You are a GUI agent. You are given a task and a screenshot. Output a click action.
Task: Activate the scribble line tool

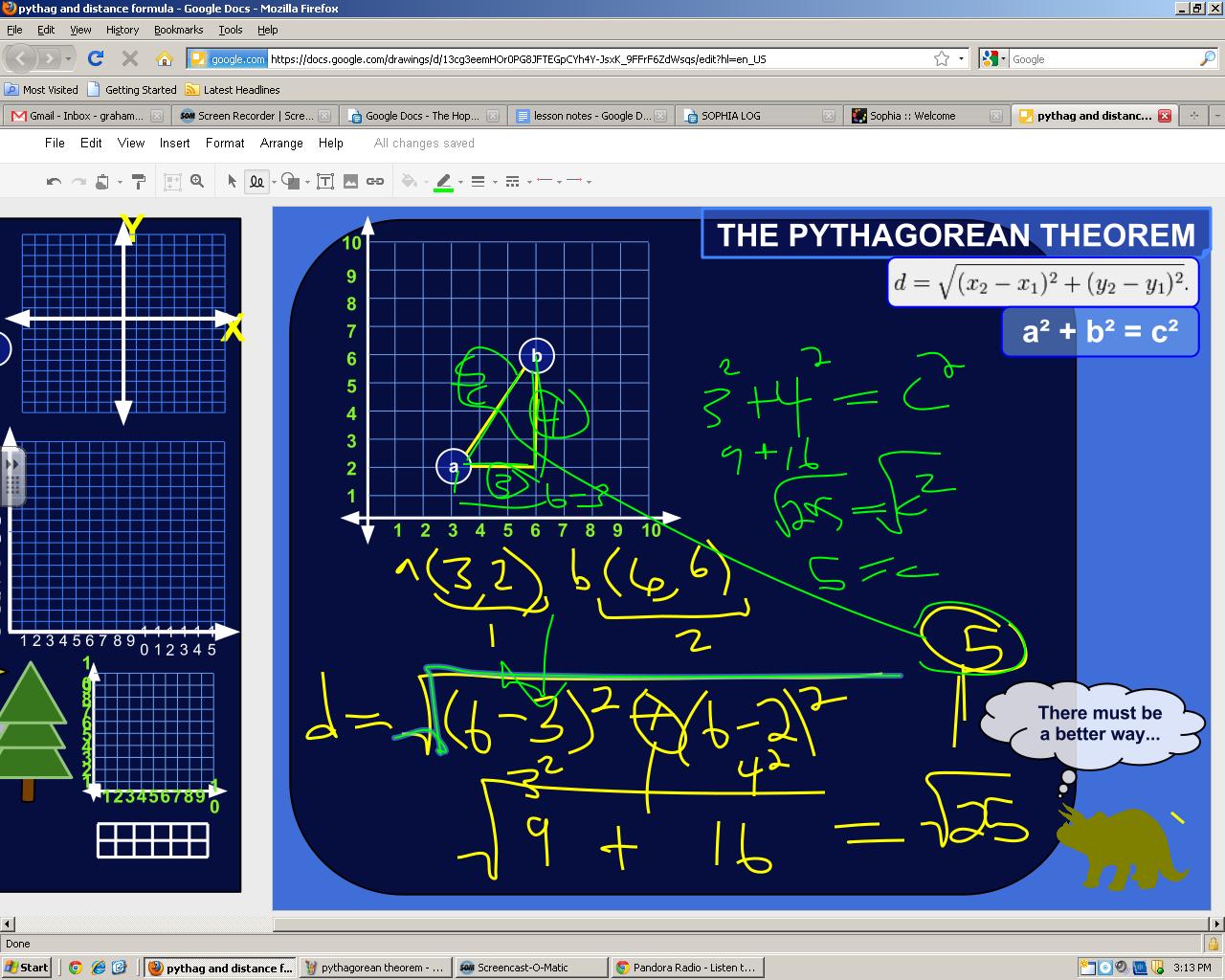256,181
